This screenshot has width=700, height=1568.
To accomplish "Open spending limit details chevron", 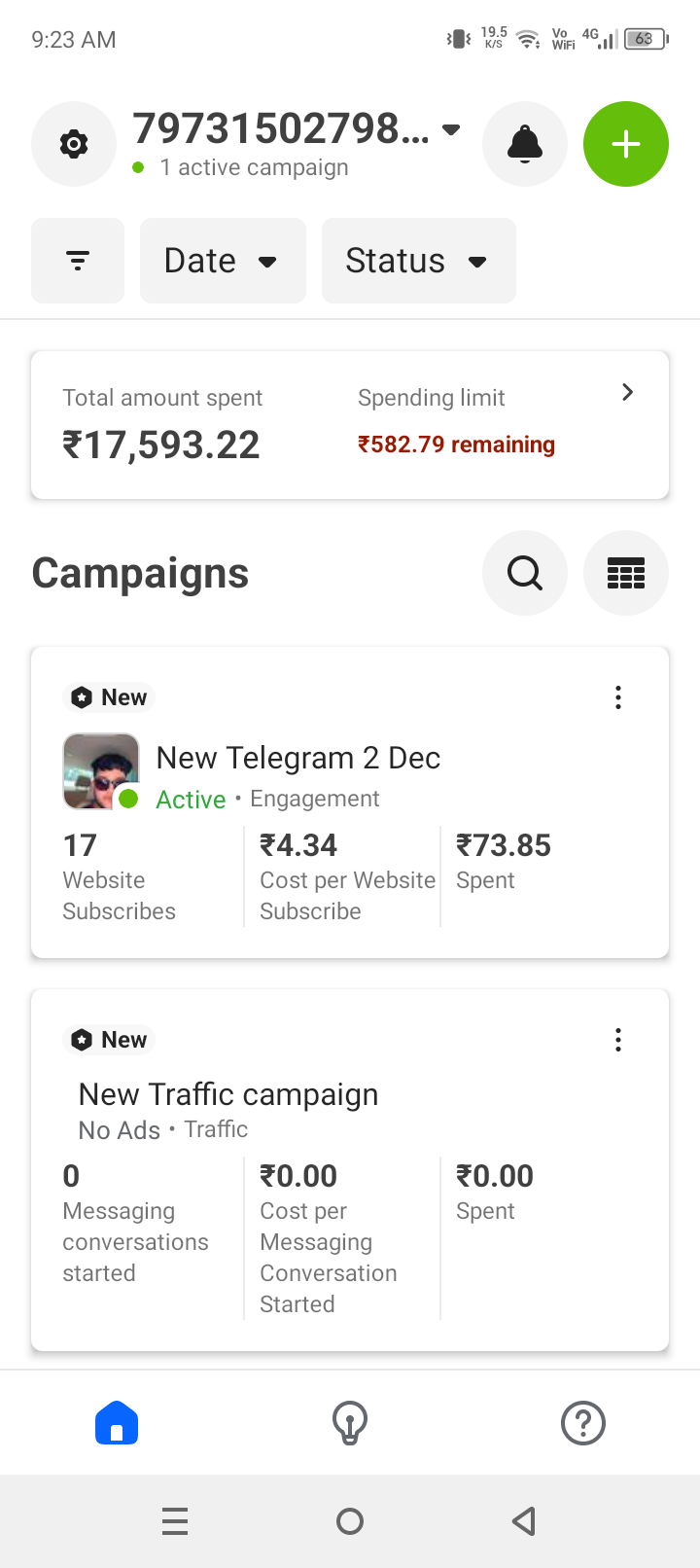I will 628,392.
